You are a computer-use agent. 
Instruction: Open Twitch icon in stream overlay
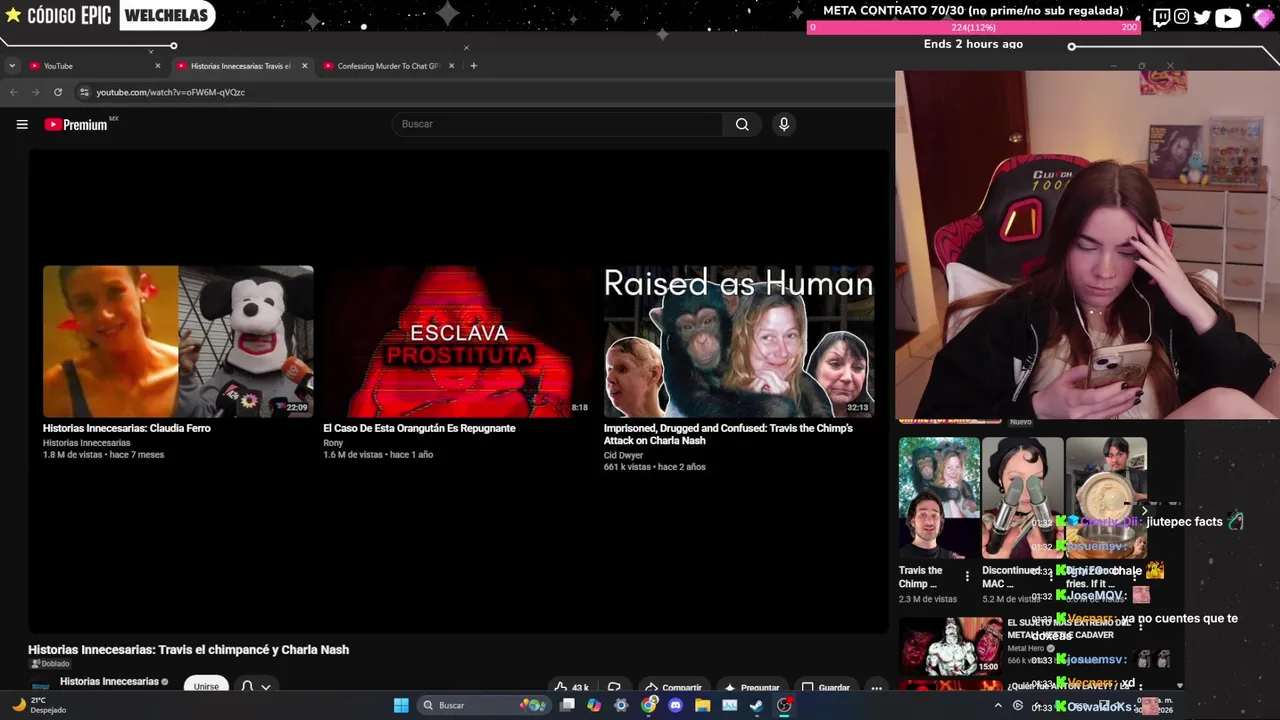(x=1161, y=17)
